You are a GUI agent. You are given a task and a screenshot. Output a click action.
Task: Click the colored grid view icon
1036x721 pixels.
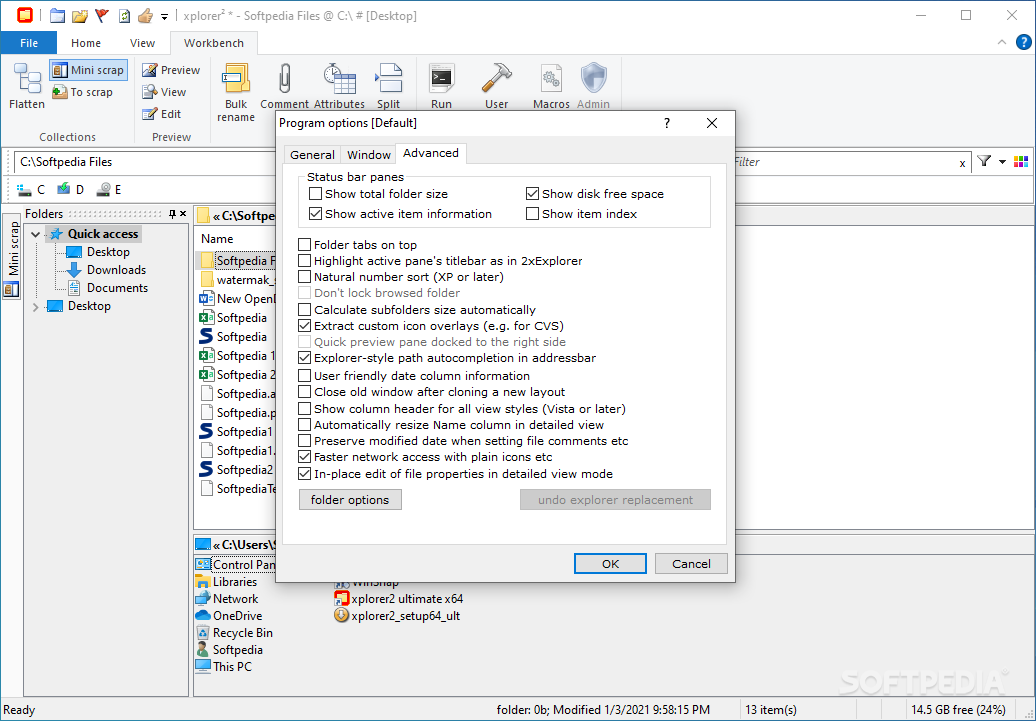point(1021,161)
